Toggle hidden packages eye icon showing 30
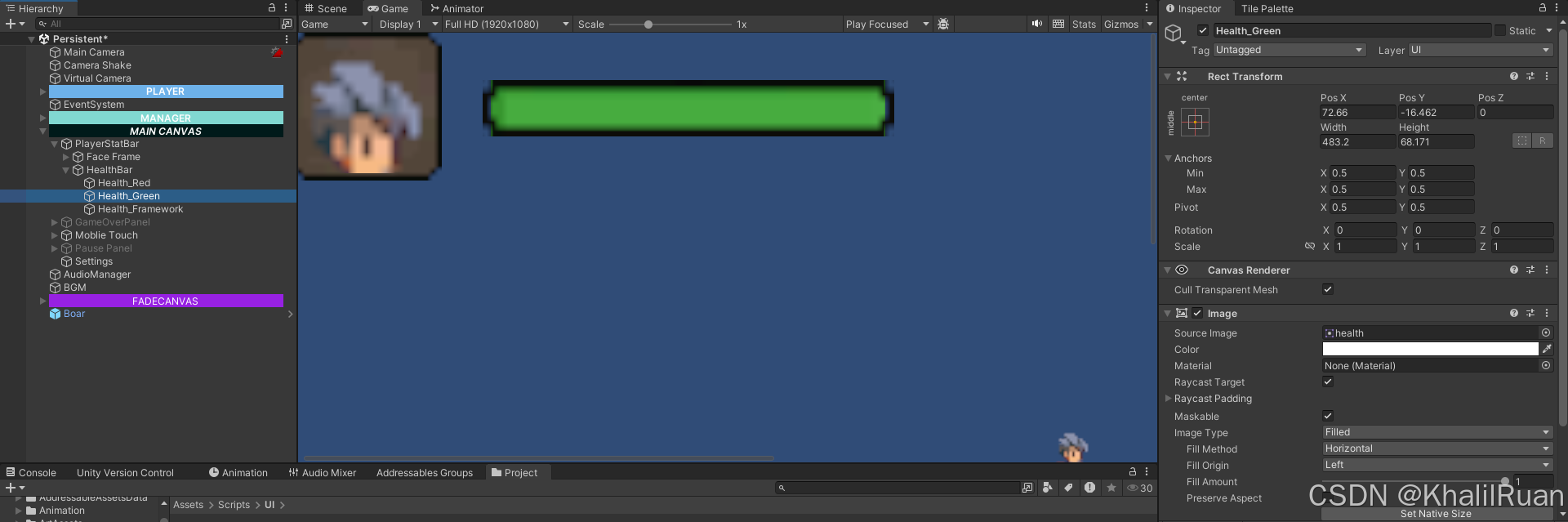The width and height of the screenshot is (1568, 522). click(1140, 488)
